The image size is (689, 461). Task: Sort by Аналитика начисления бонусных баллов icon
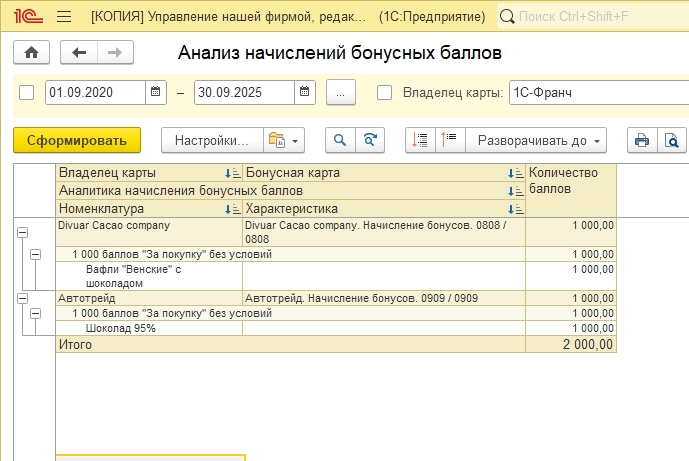pos(516,191)
